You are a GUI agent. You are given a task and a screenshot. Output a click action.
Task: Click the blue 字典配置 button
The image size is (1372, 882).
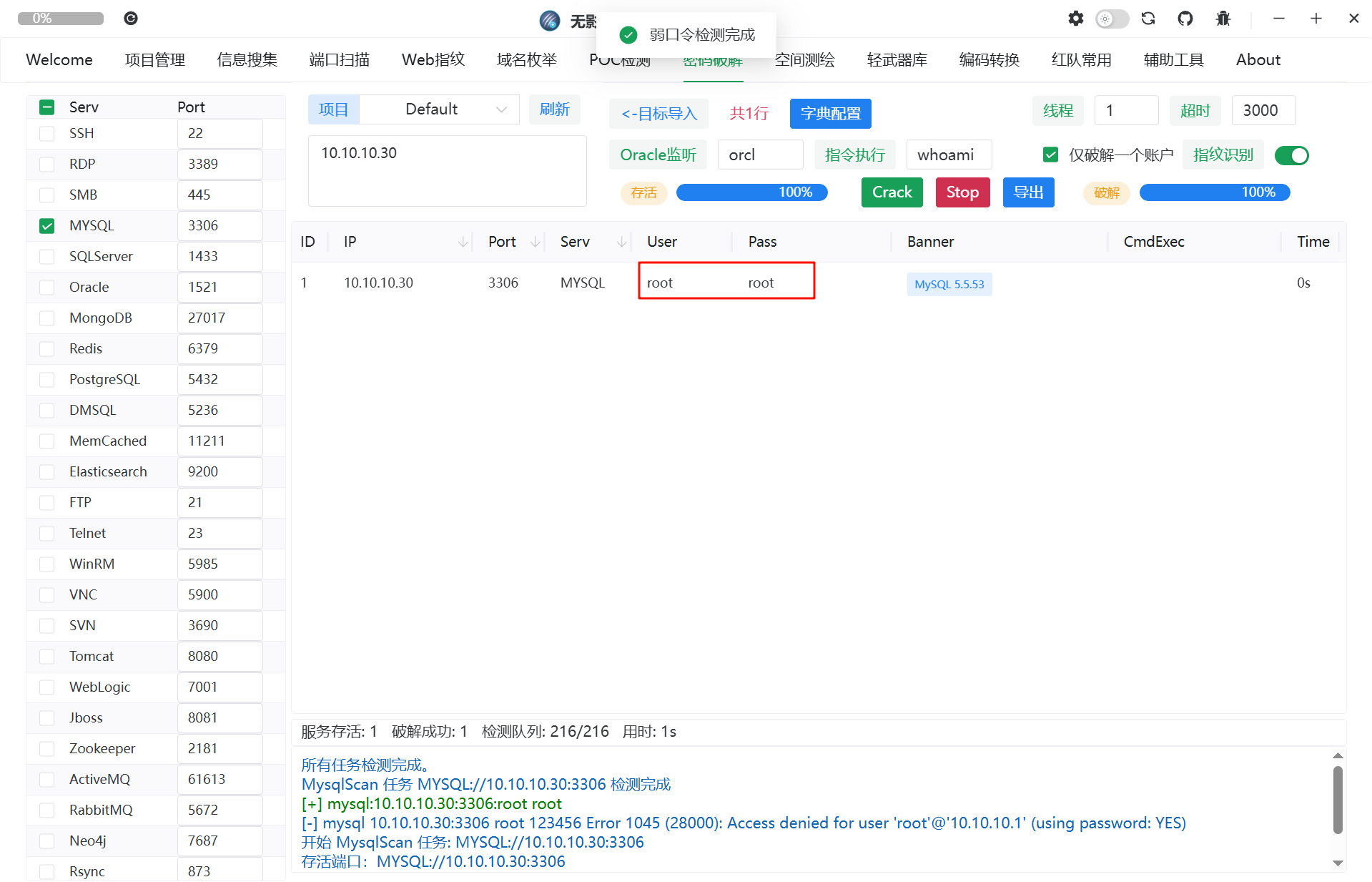pos(830,114)
